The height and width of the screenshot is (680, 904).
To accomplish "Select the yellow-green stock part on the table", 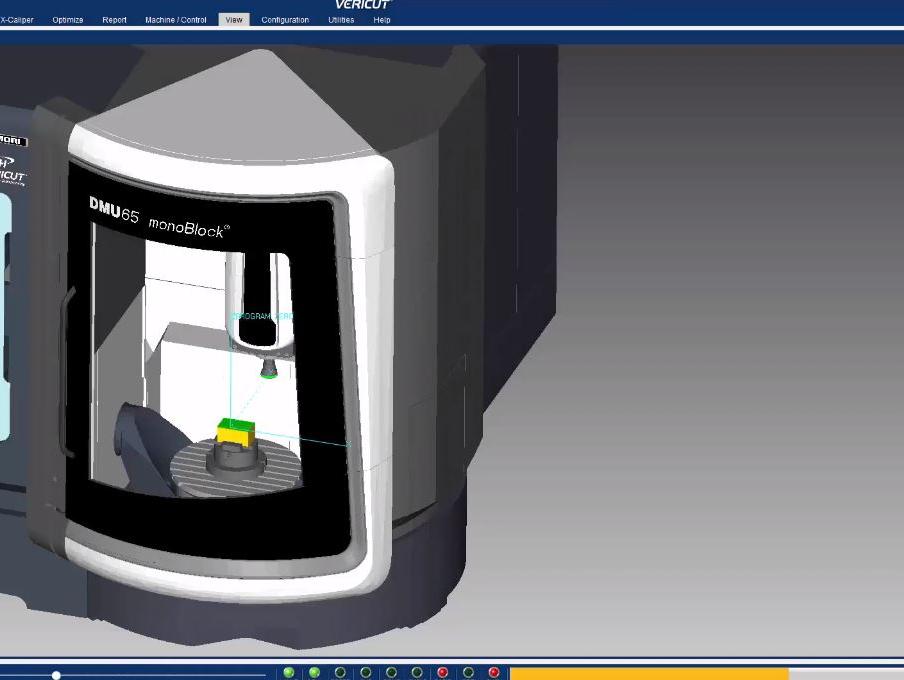I will (236, 433).
